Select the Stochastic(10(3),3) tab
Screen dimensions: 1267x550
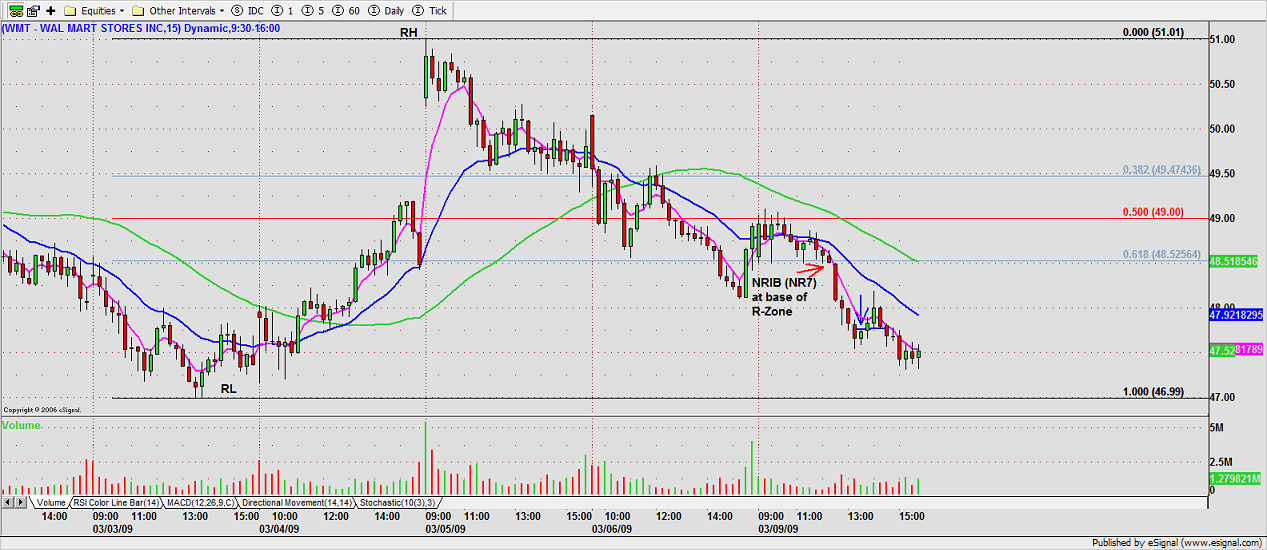point(397,502)
